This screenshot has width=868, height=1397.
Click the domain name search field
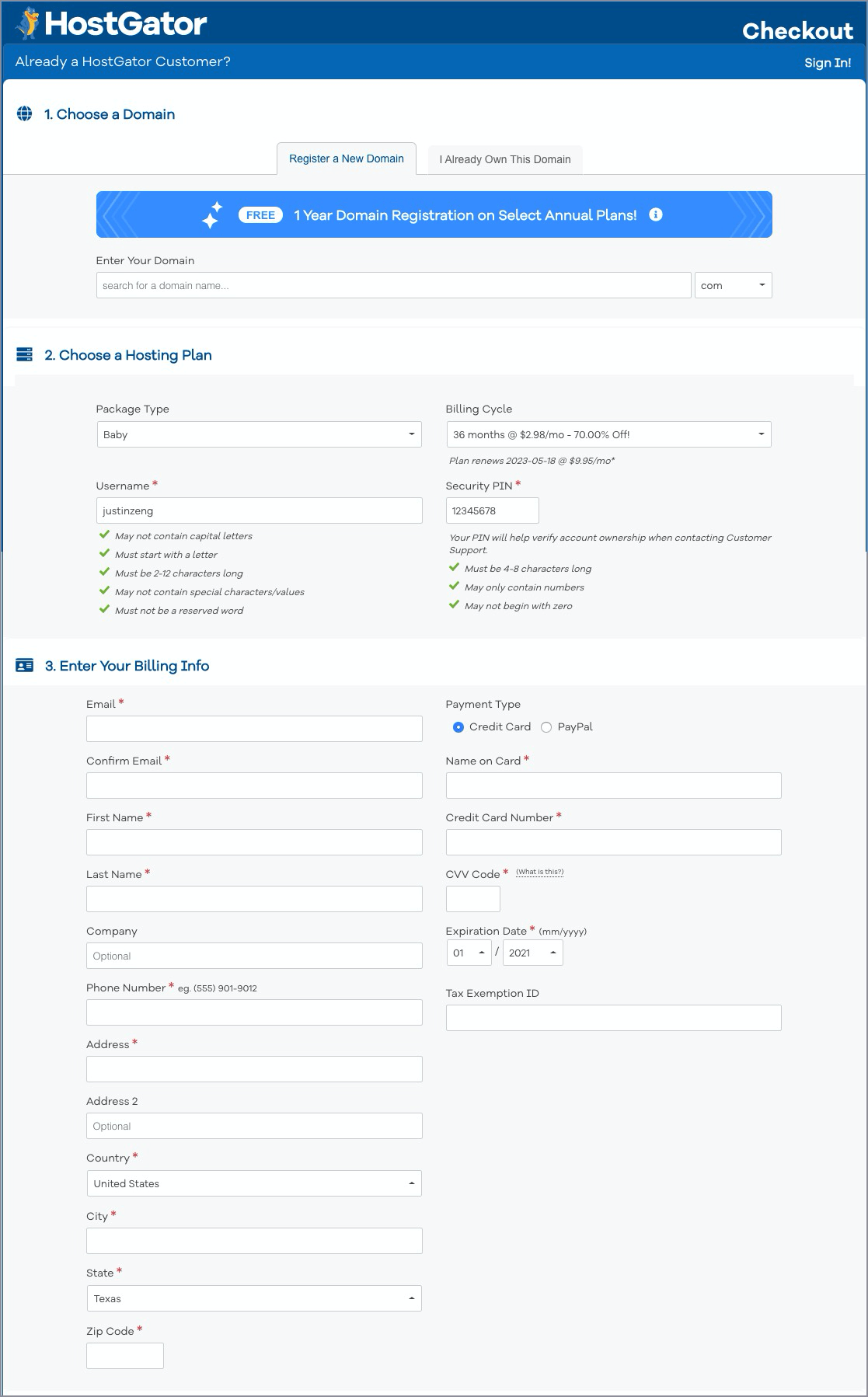click(394, 285)
